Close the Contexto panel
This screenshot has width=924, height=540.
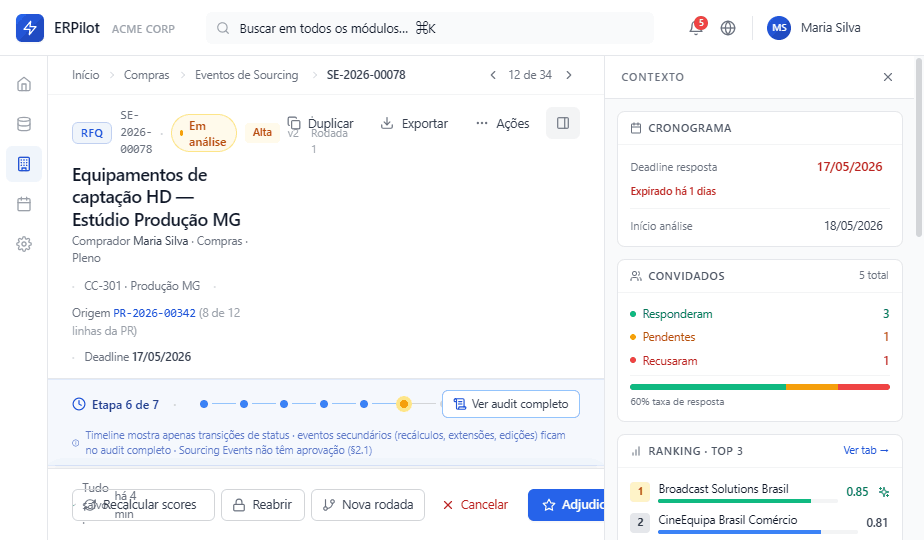[888, 77]
